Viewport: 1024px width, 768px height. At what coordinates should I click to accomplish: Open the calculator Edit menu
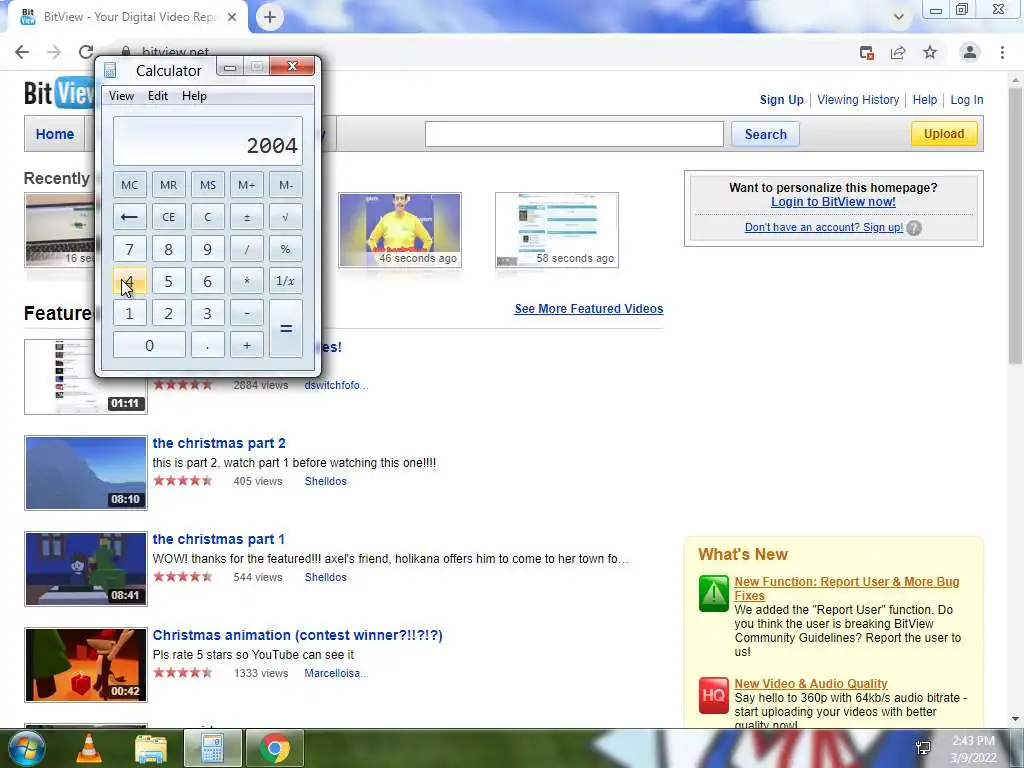(x=158, y=96)
